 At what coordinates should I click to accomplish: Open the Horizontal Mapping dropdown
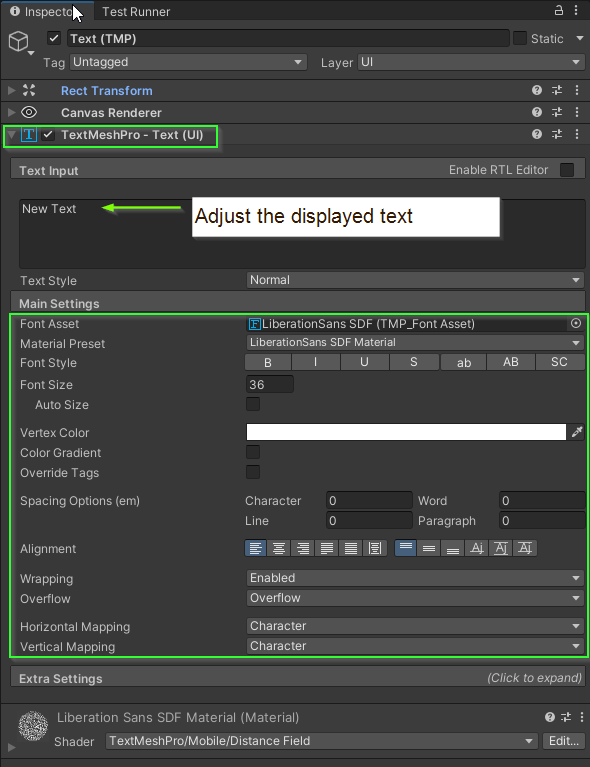tap(415, 626)
